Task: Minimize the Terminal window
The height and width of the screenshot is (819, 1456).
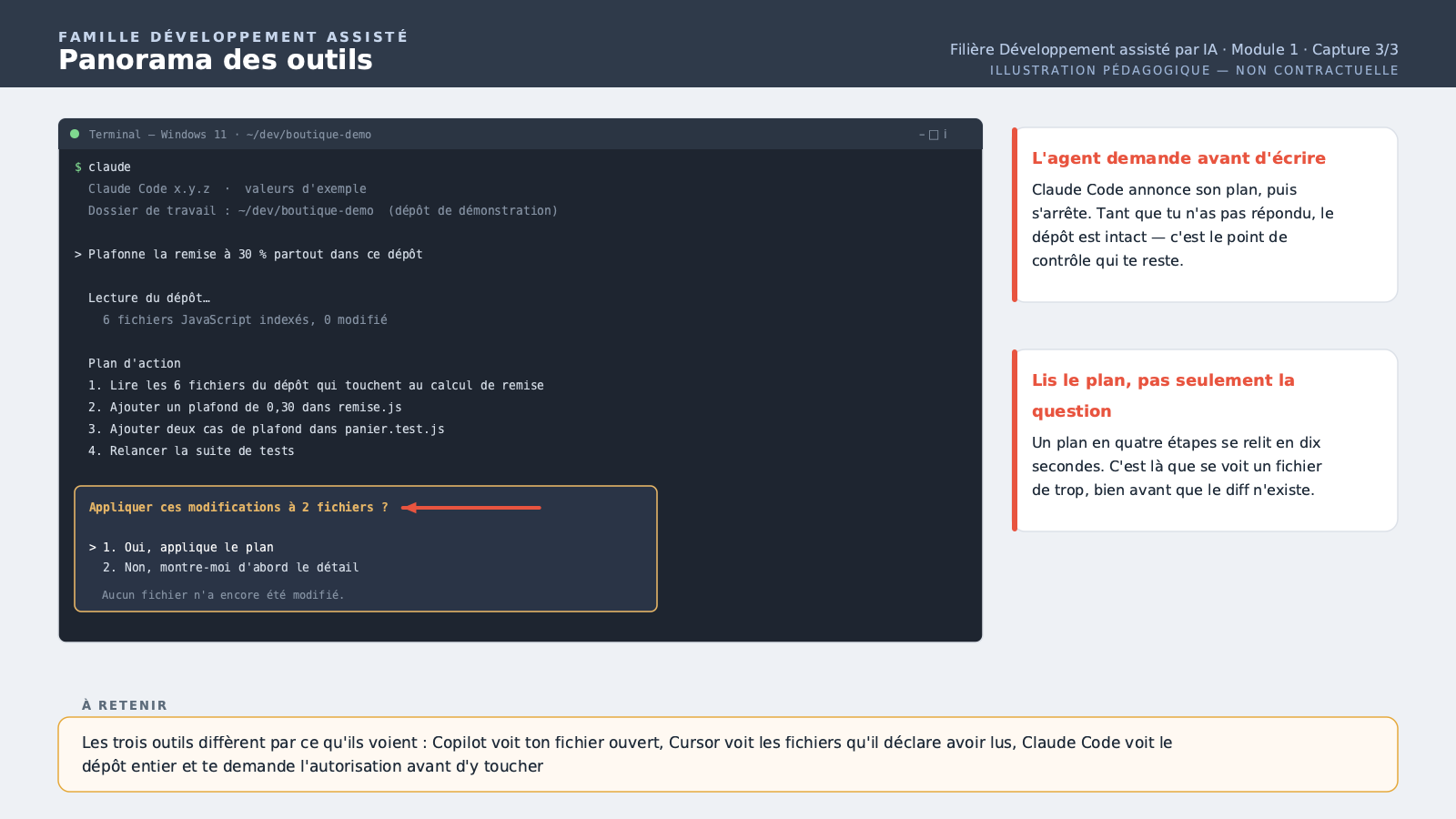Action: pos(922,135)
